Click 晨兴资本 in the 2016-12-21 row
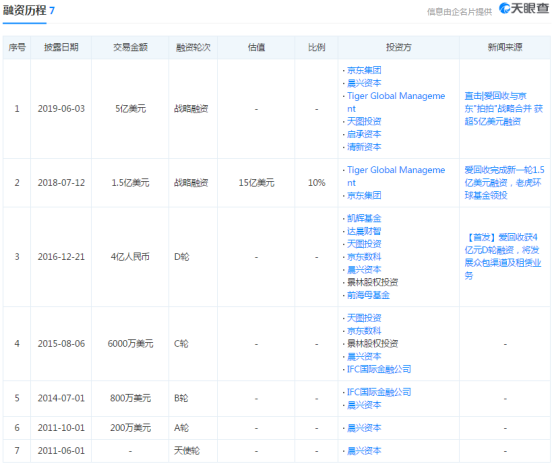This screenshot has width=554, height=469. (x=364, y=270)
